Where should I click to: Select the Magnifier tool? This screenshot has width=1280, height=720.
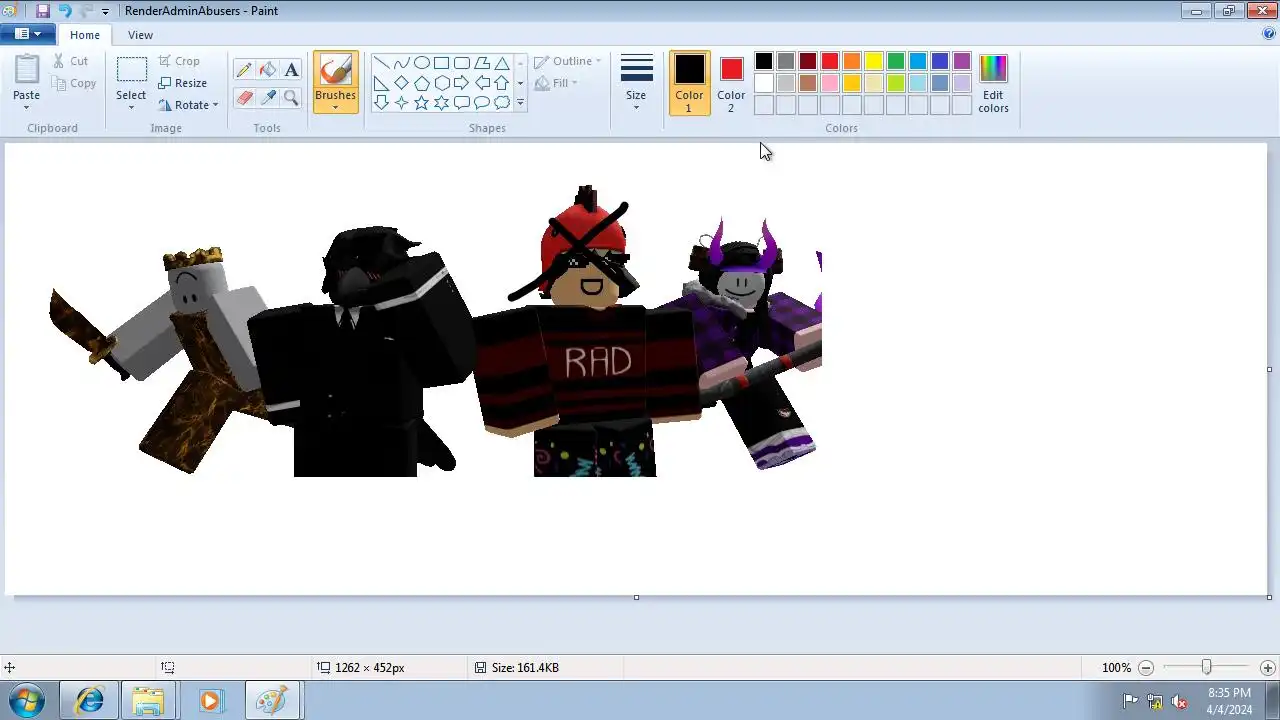291,97
